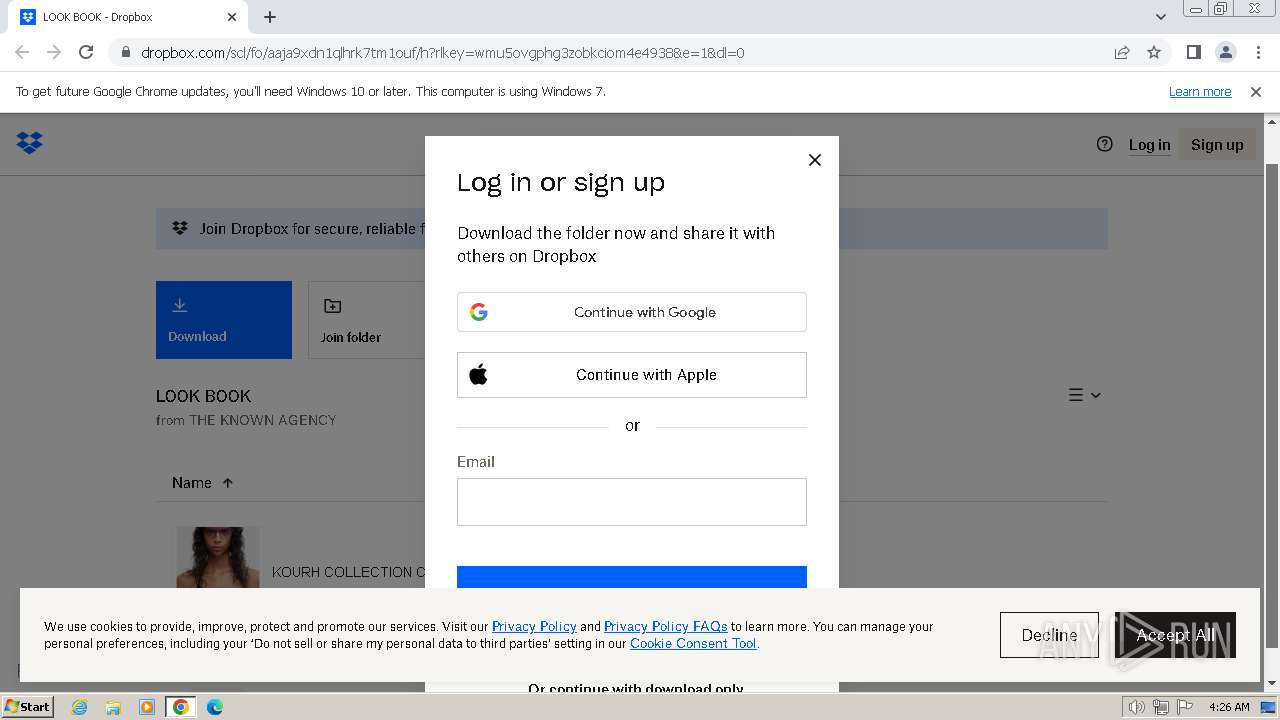Open a new browser tab
The image size is (1280, 720).
270,17
